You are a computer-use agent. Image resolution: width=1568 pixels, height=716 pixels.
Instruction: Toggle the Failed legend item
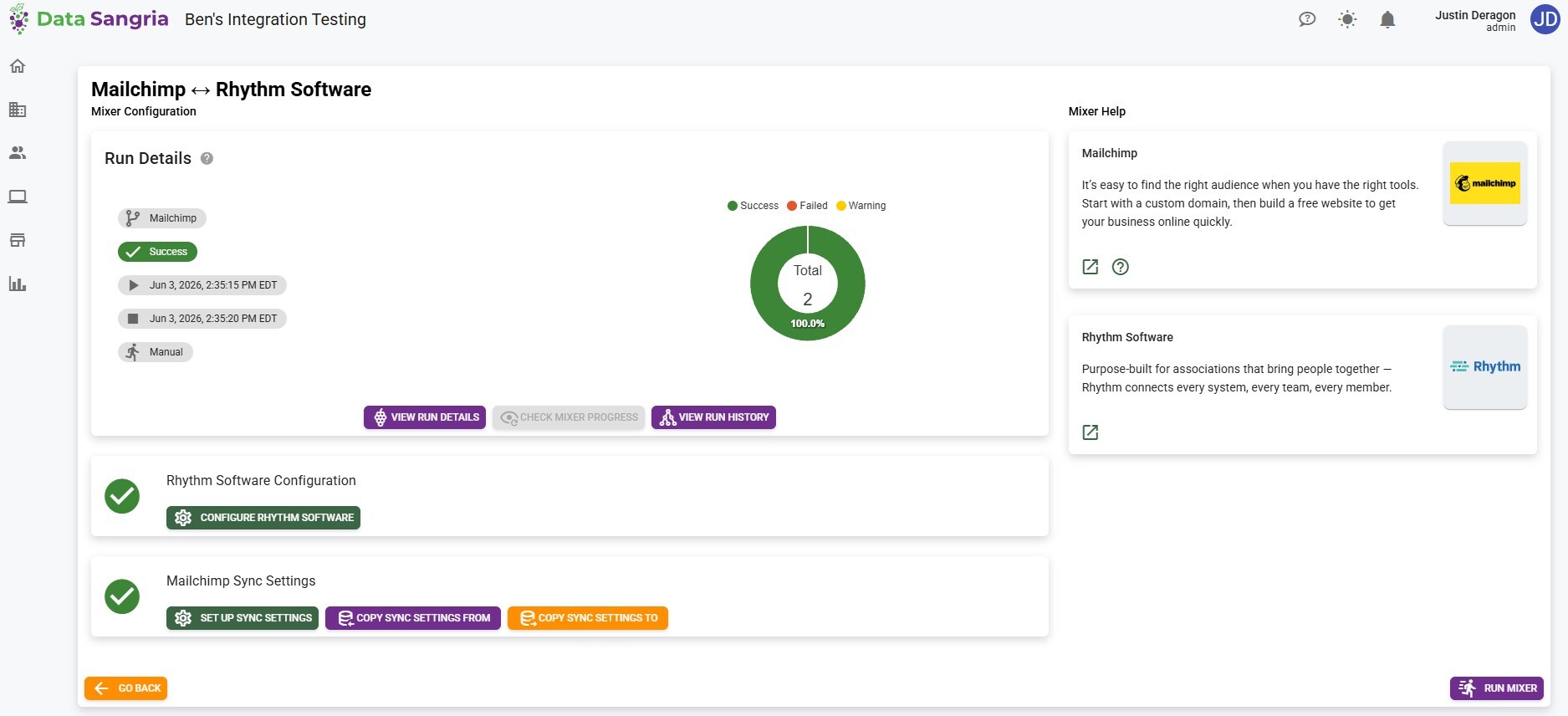coord(807,206)
